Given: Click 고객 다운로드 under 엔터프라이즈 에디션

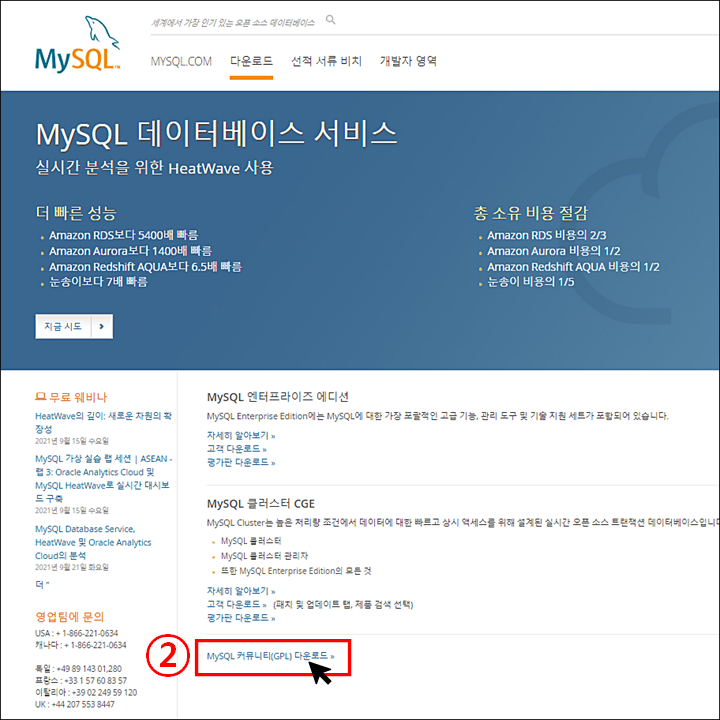Looking at the screenshot, I should coord(236,449).
